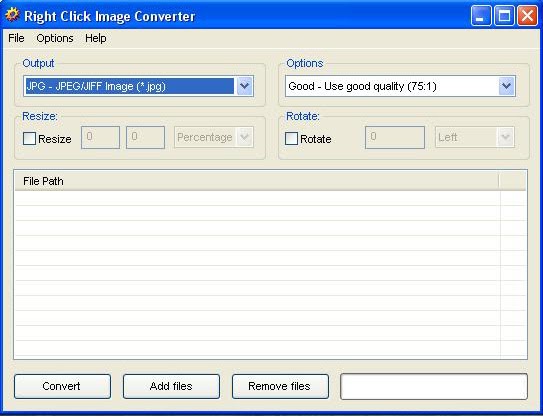Screen dimensions: 543x416
Task: Click the Add files button
Action: click(171, 386)
